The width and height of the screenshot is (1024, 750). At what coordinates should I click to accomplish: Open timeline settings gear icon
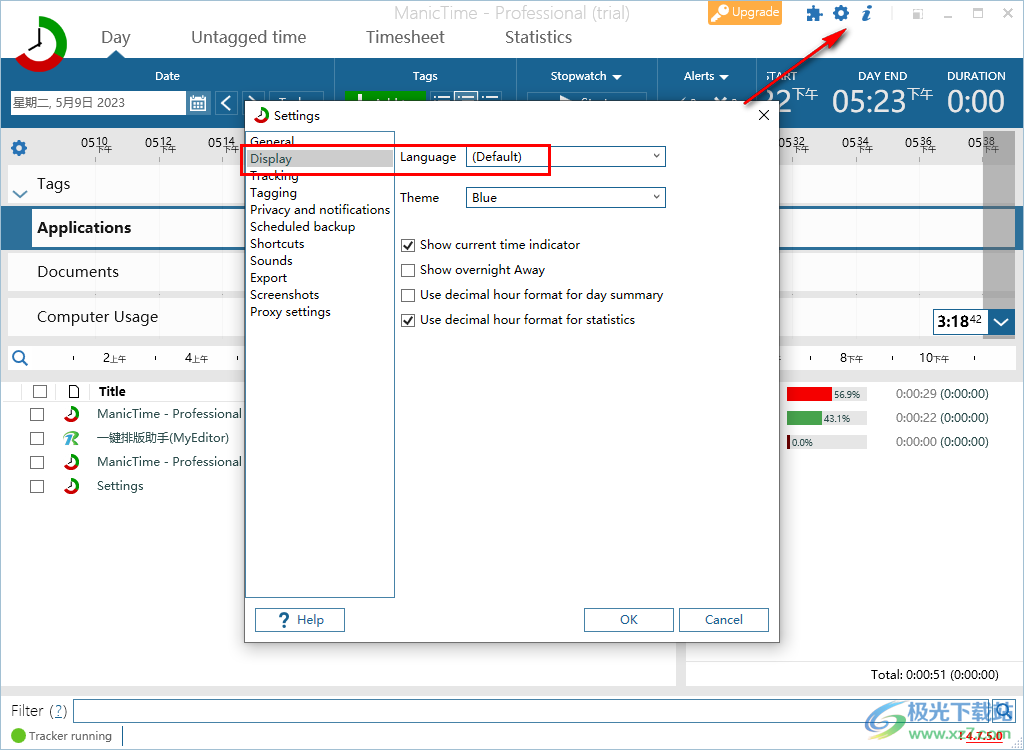pyautogui.click(x=19, y=148)
